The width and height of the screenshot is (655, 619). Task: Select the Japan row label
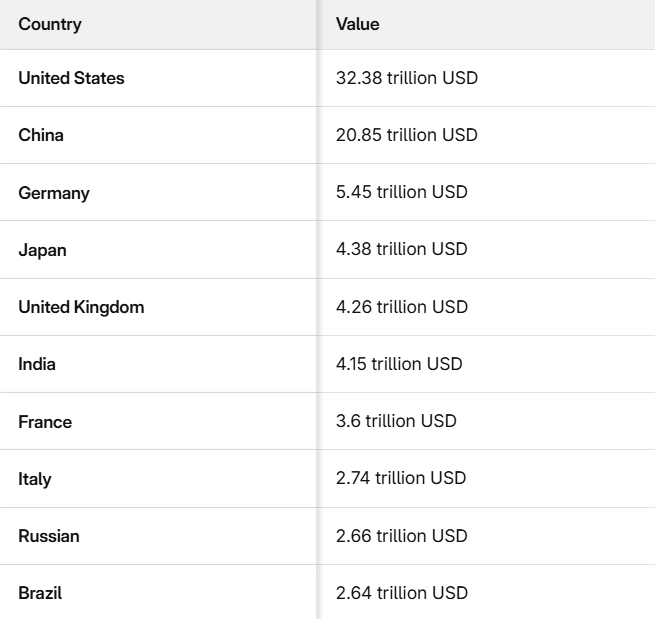[x=42, y=250]
